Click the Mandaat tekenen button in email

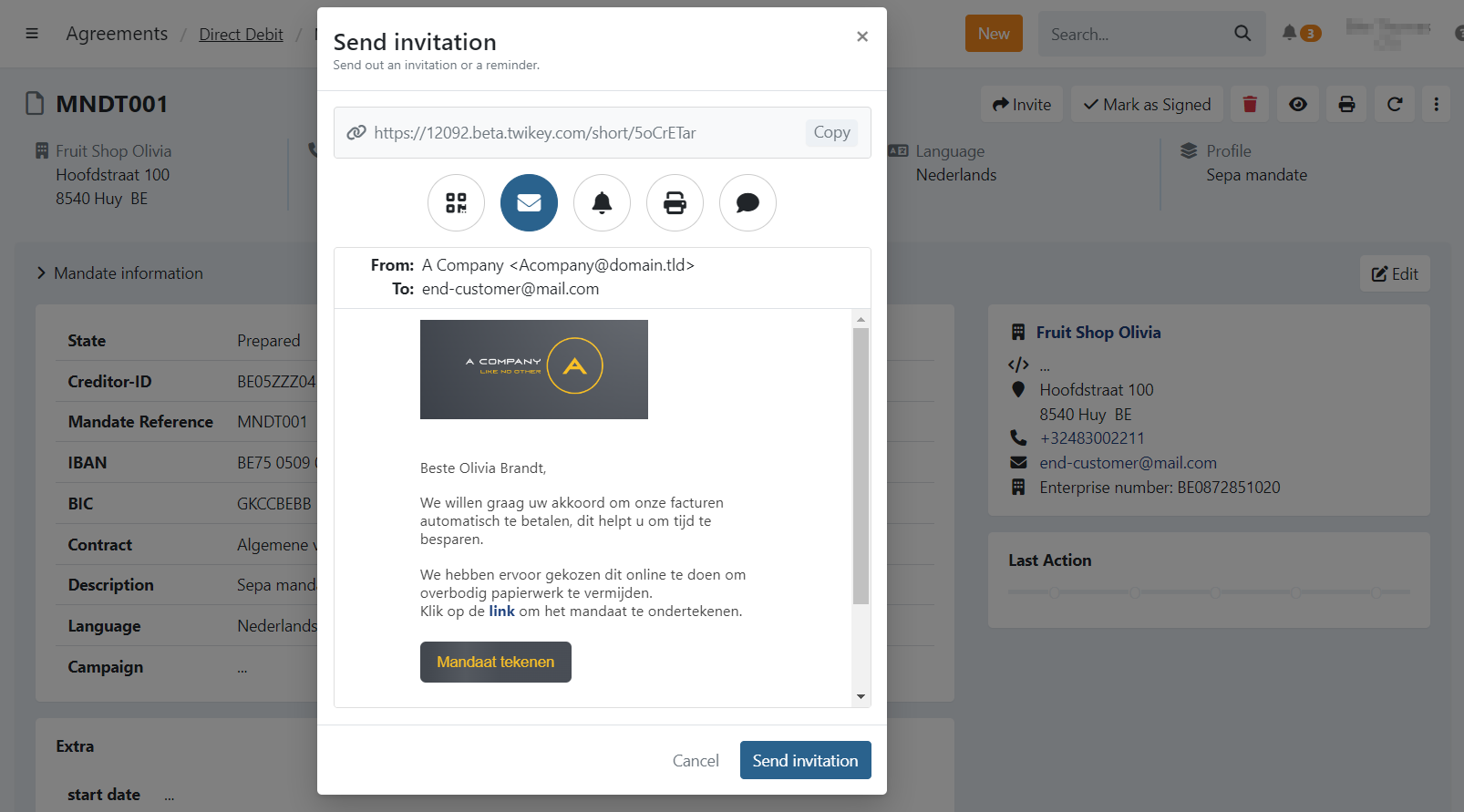(x=495, y=663)
